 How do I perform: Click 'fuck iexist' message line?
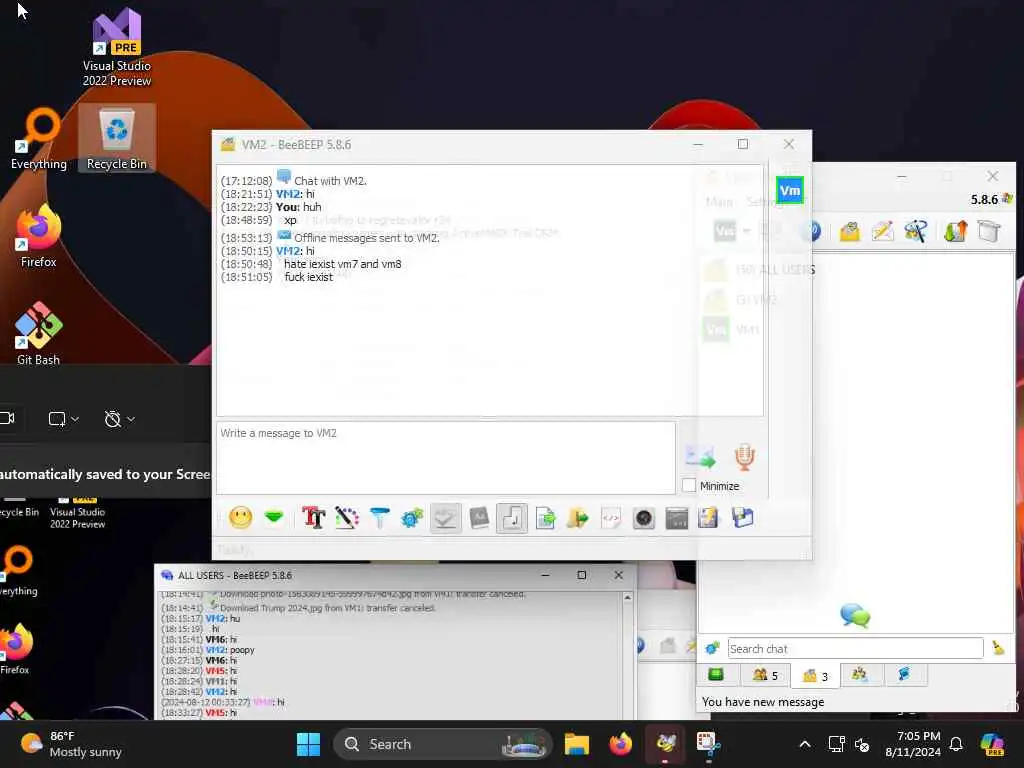coord(309,277)
